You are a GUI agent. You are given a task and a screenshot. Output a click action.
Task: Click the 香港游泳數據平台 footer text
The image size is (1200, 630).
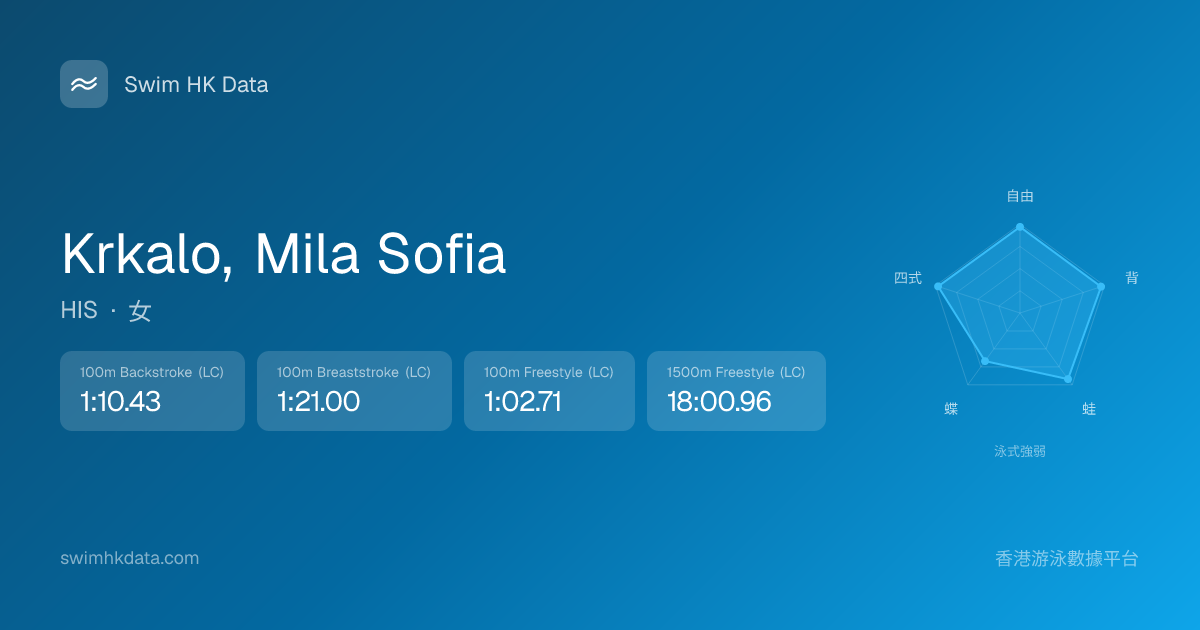pos(1067,558)
